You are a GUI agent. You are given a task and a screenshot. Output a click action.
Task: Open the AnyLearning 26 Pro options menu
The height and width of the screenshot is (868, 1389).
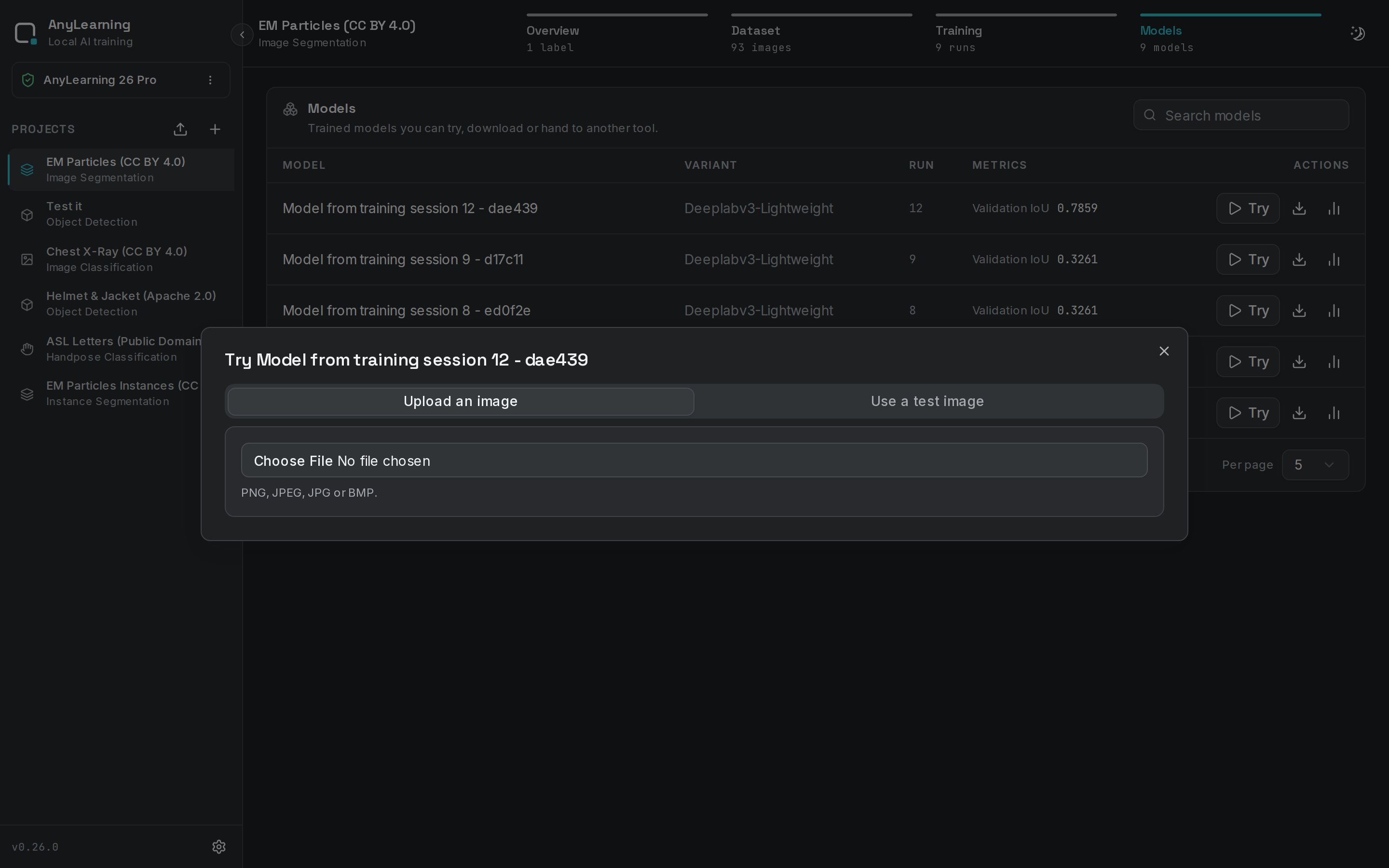coord(210,80)
